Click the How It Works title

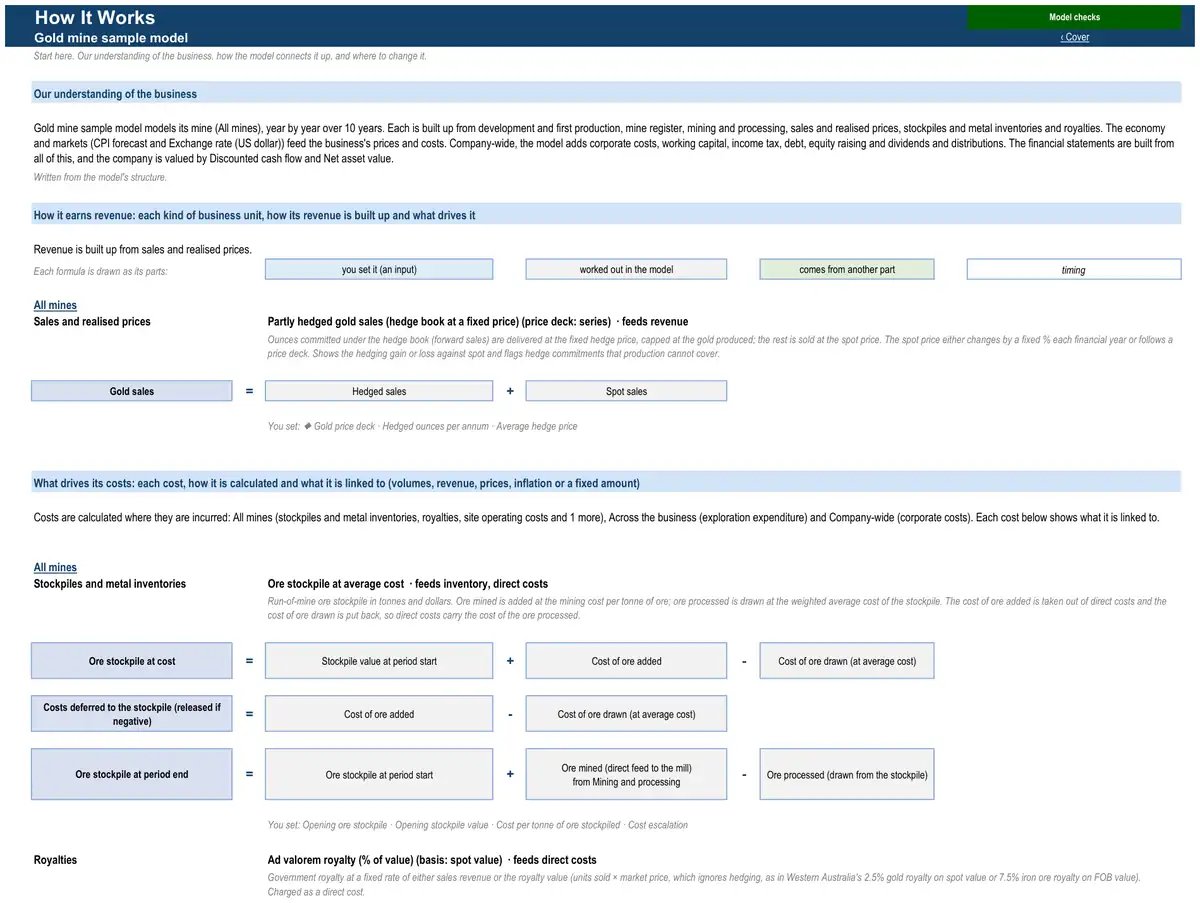pos(95,17)
